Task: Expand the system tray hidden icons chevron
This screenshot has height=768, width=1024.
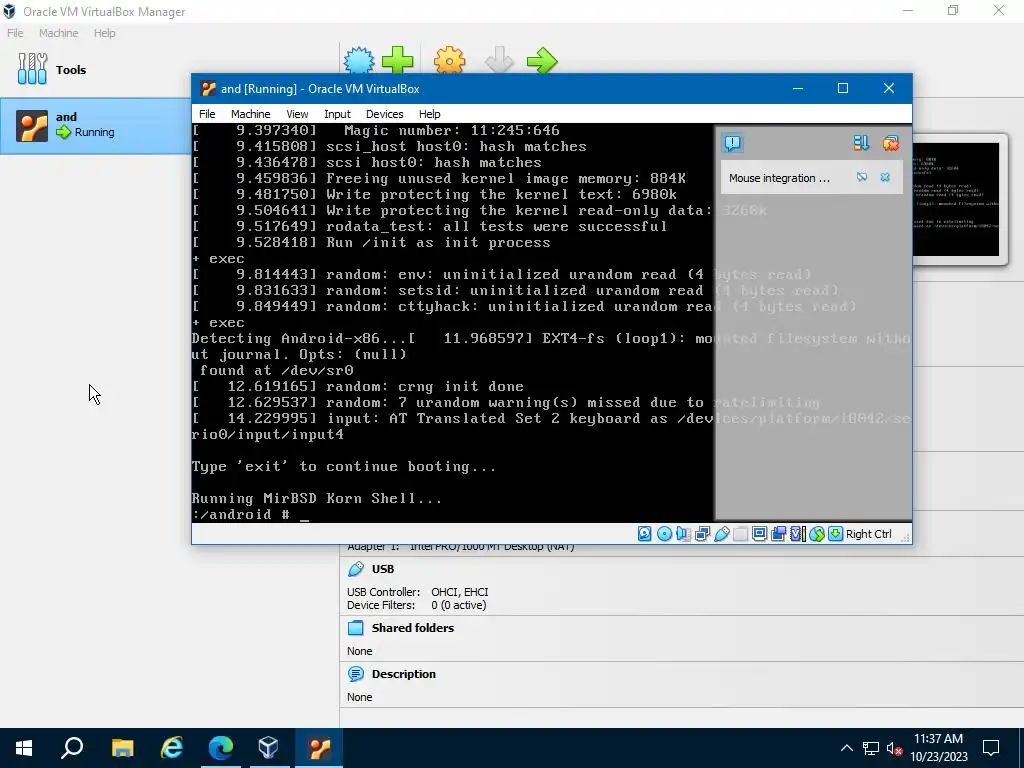Action: (846, 748)
